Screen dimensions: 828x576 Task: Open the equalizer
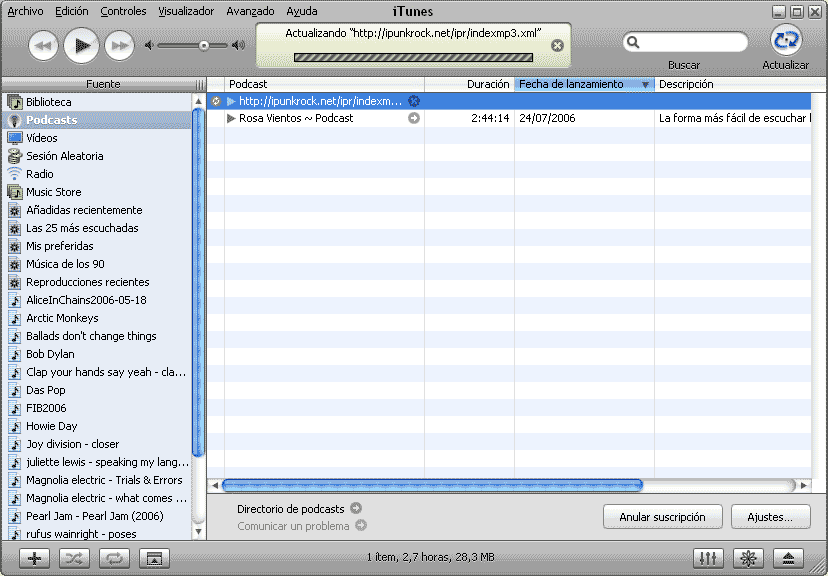[708, 558]
